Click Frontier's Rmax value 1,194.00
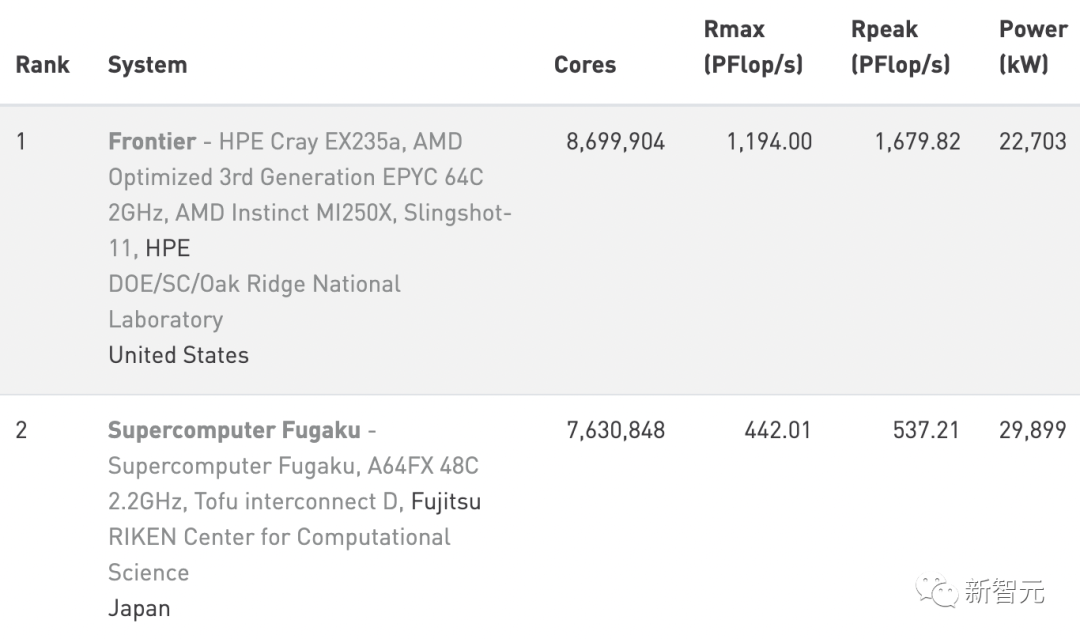 click(x=769, y=142)
